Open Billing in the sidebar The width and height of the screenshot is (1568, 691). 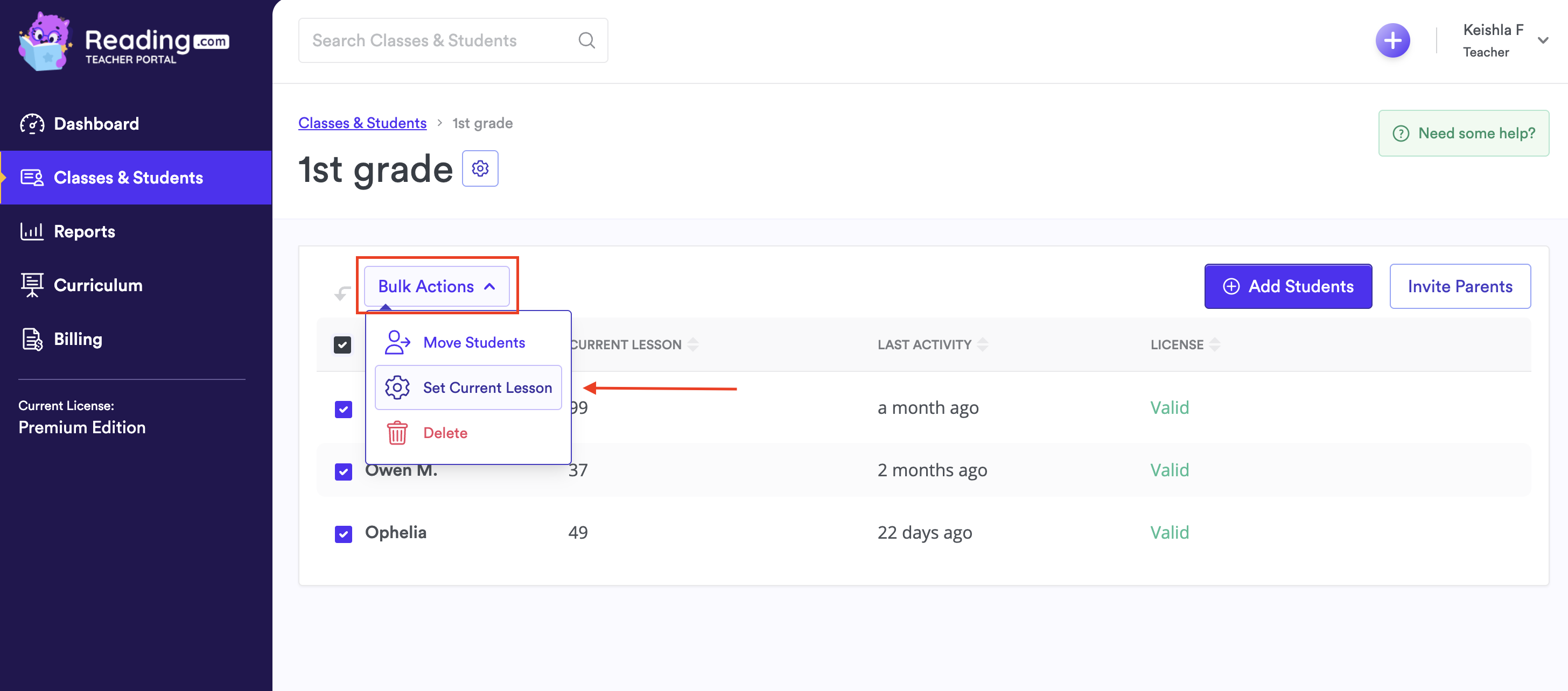pyautogui.click(x=78, y=340)
